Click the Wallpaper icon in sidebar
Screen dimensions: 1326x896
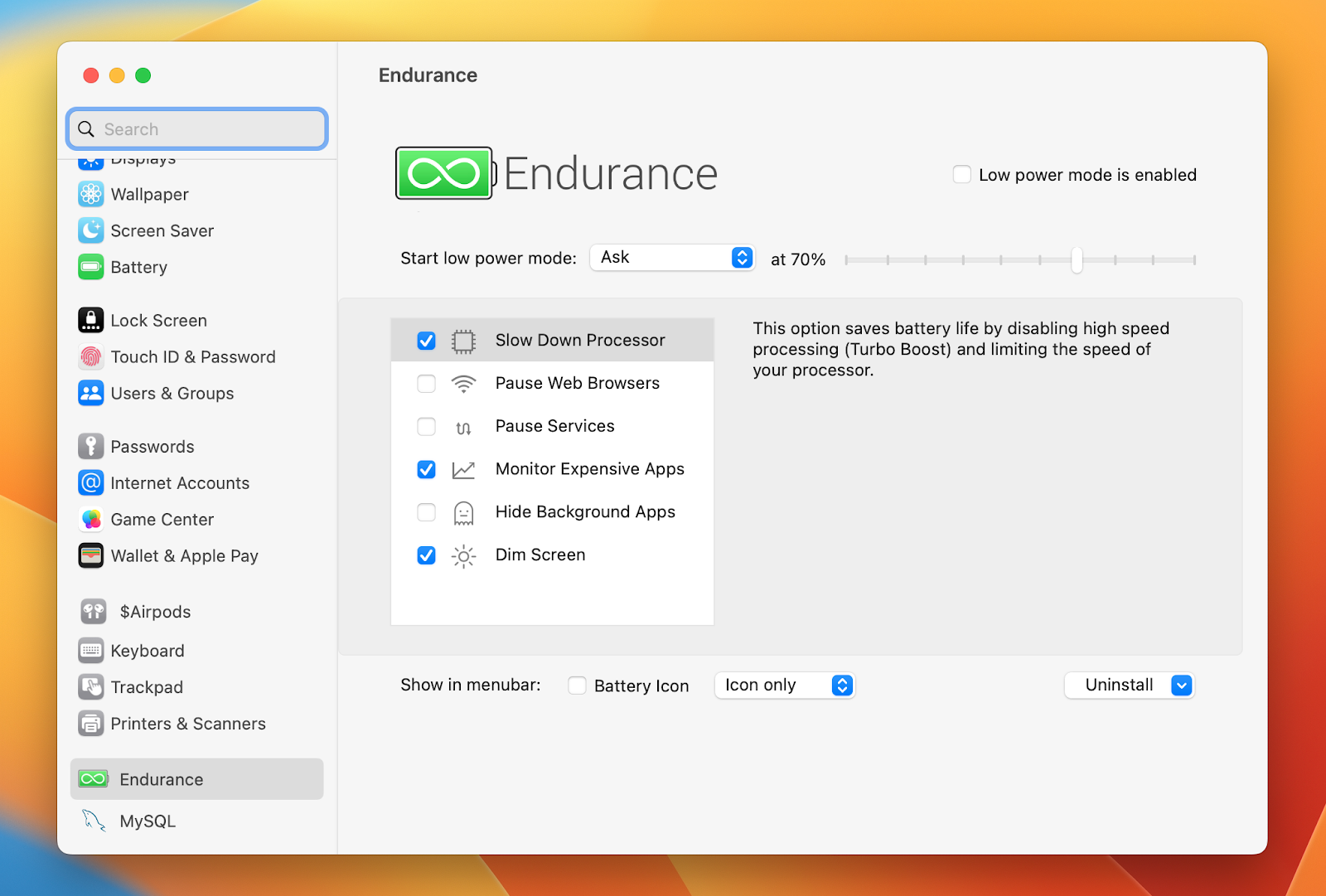(91, 194)
